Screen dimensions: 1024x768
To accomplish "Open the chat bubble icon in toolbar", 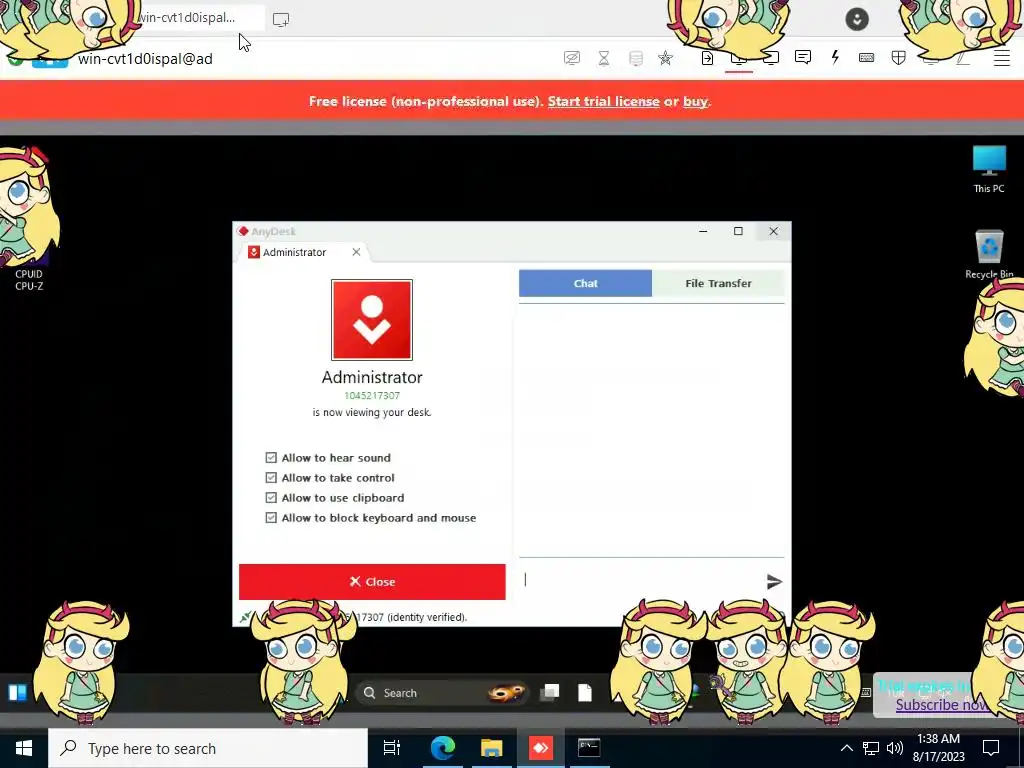I will [x=803, y=57].
